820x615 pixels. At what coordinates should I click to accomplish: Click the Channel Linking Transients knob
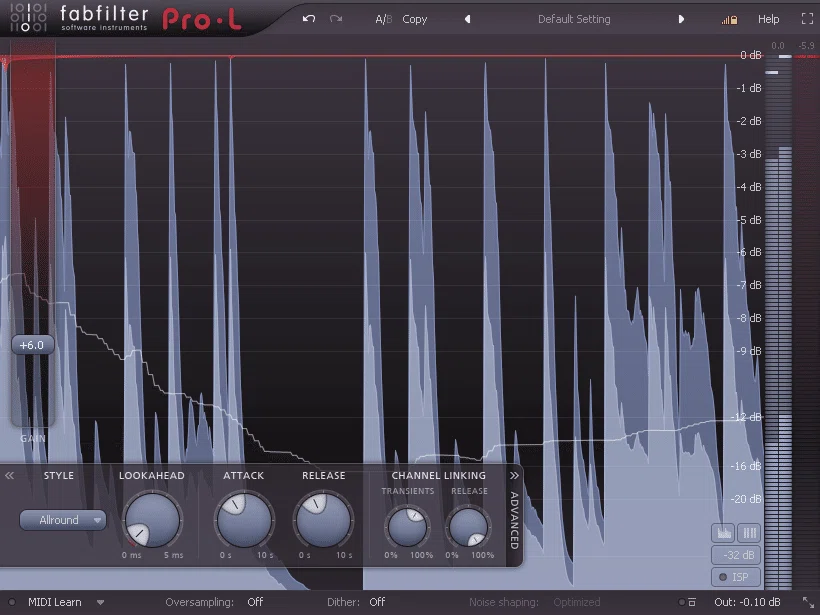tap(407, 527)
